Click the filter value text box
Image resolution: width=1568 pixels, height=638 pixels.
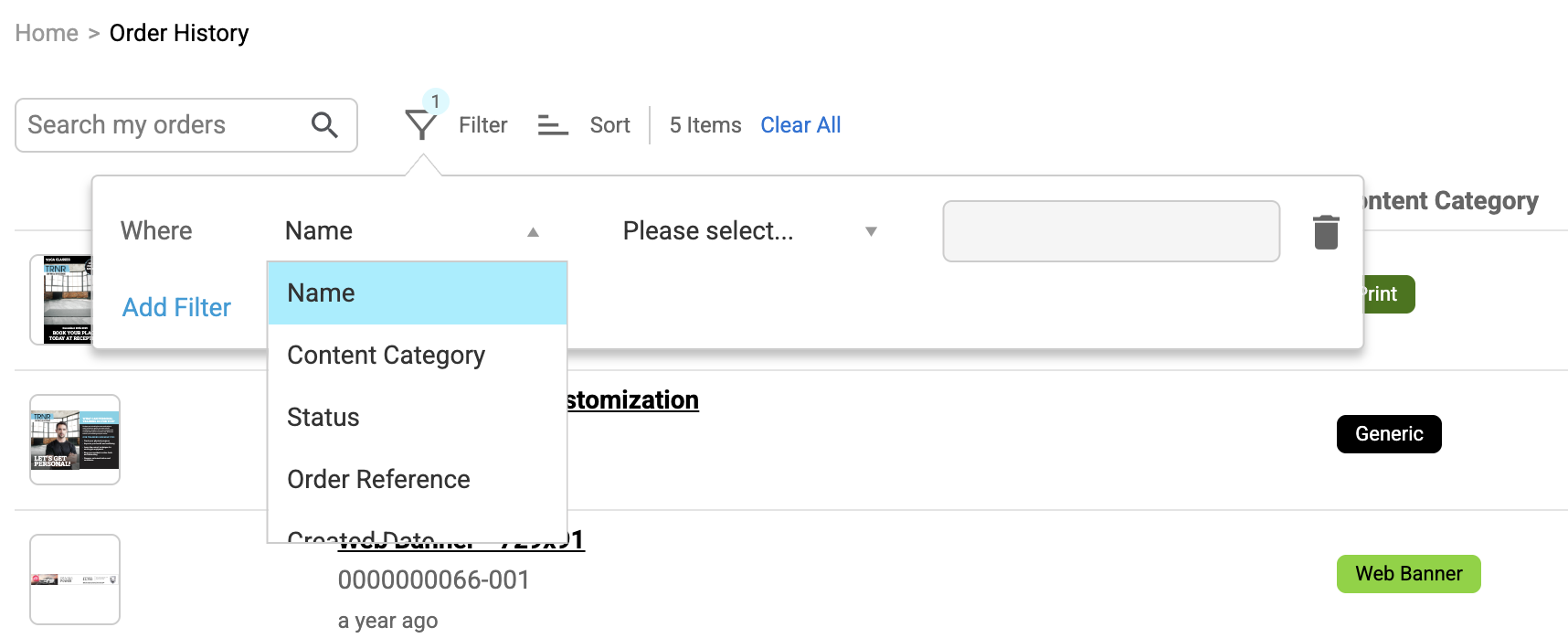1110,231
